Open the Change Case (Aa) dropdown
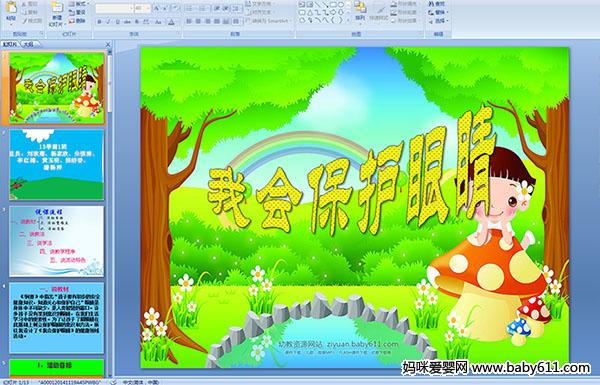600x385 pixels. 158,22
